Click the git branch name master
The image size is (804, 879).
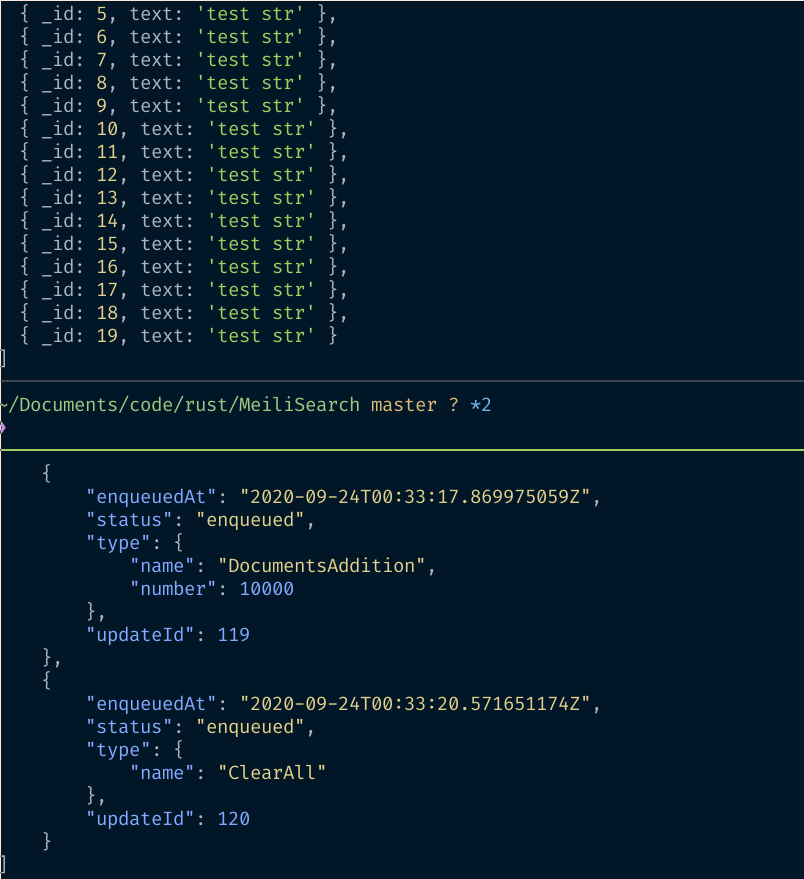[x=404, y=405]
